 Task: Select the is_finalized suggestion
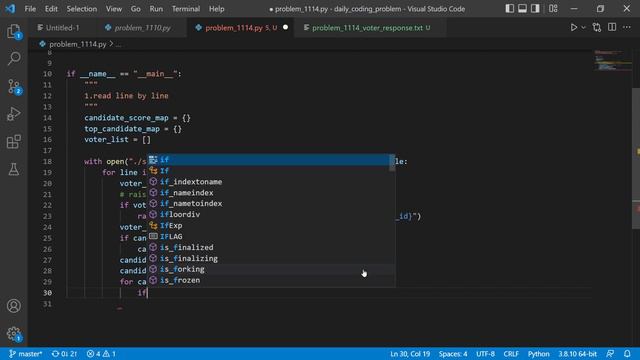coord(269,247)
